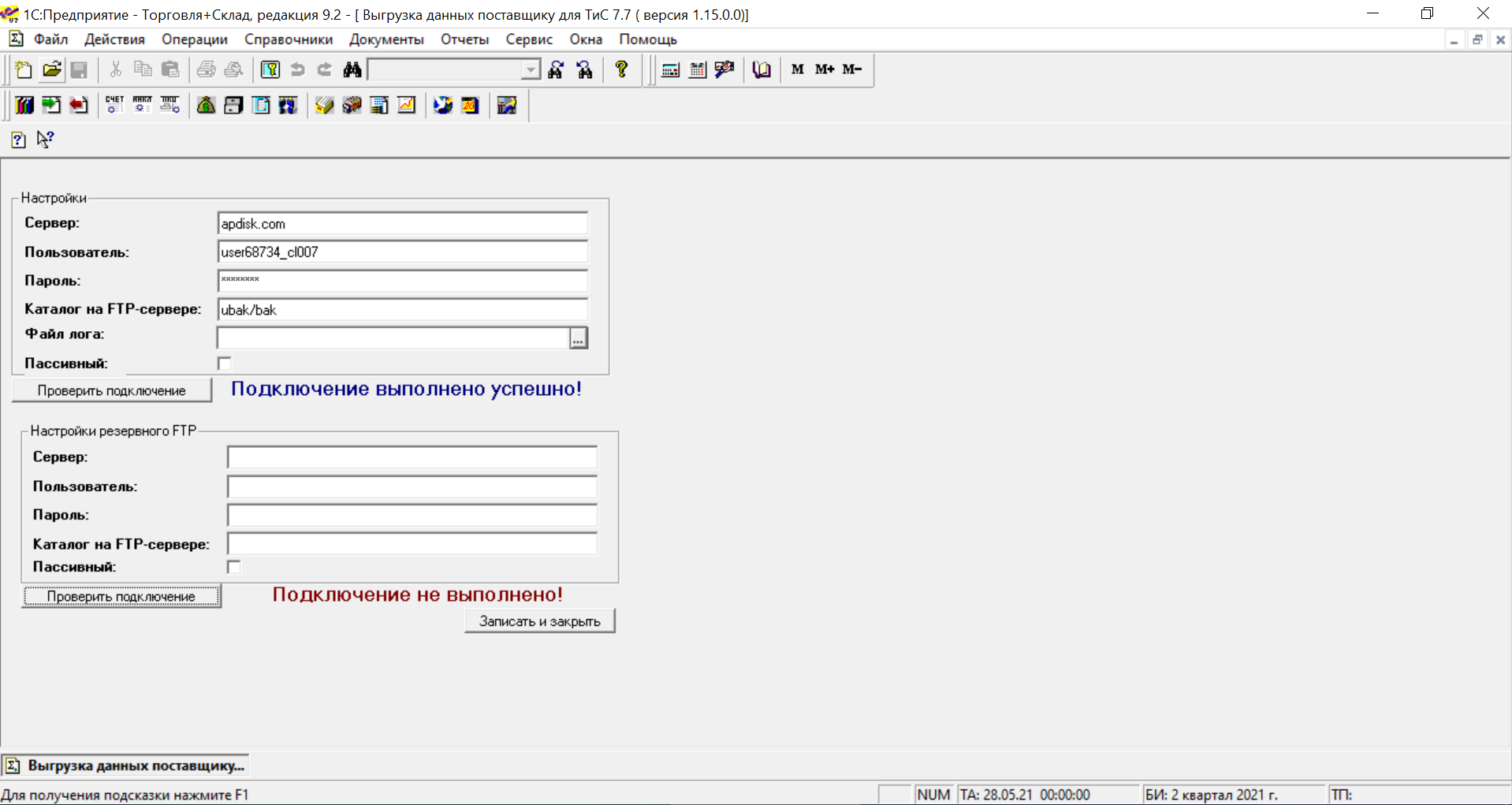The image size is (1512, 805).
Task: Open the Calendar icon in the toolbar
Action: pyautogui.click(x=698, y=69)
